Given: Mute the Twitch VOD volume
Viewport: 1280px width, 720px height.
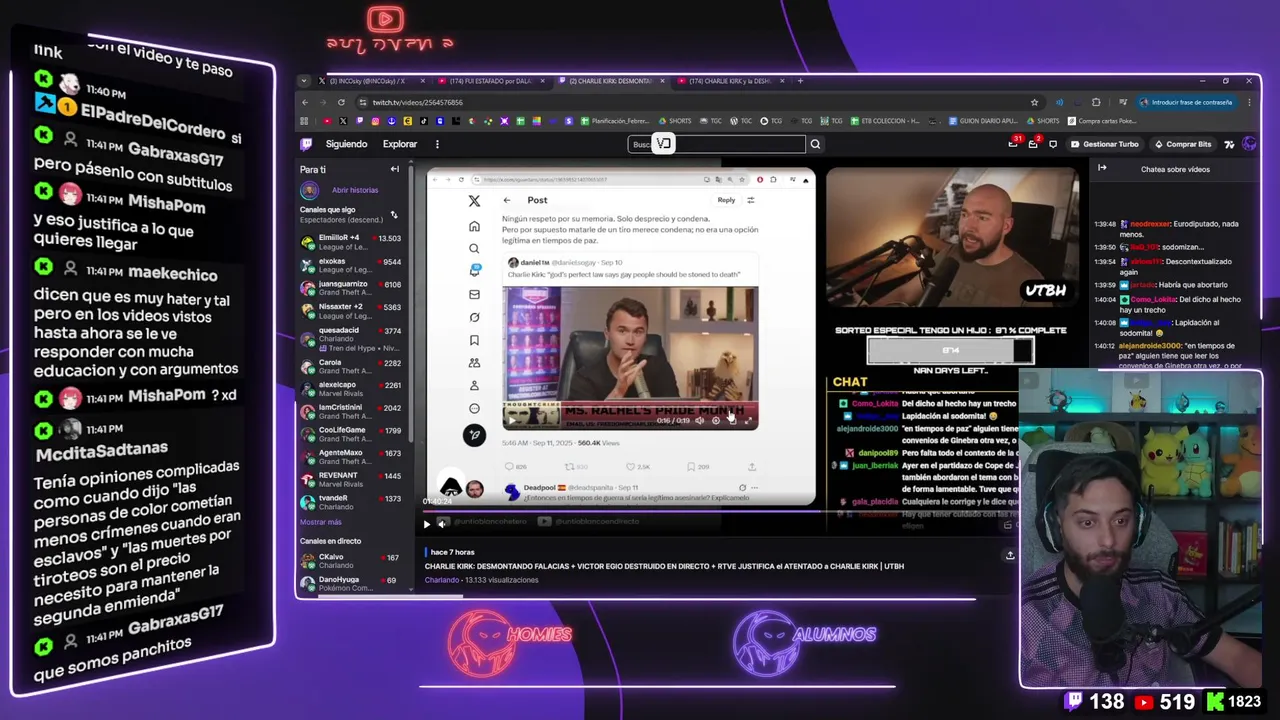Looking at the screenshot, I should click(443, 524).
